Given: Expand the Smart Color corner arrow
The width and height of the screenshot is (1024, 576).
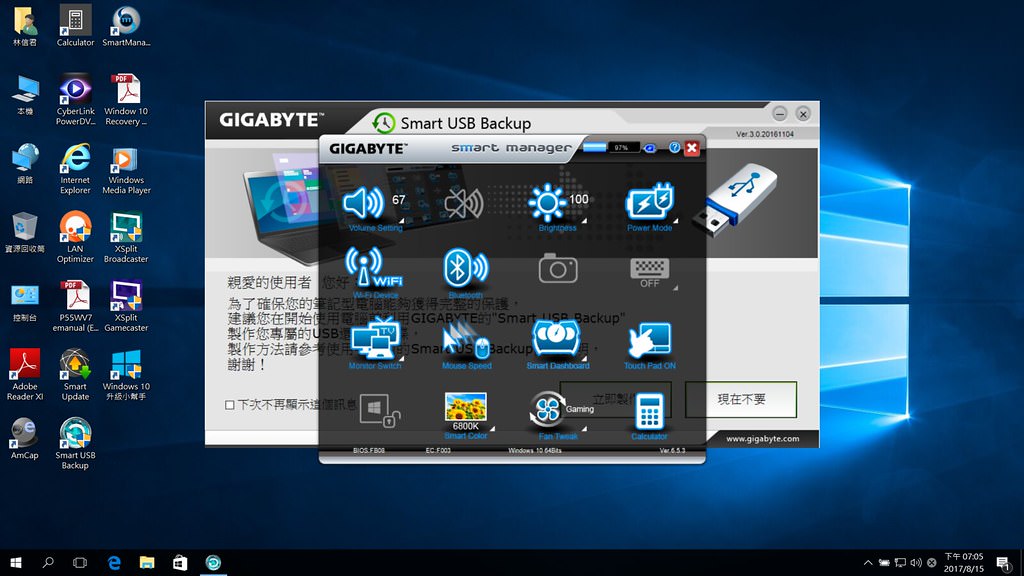Looking at the screenshot, I should [492, 429].
